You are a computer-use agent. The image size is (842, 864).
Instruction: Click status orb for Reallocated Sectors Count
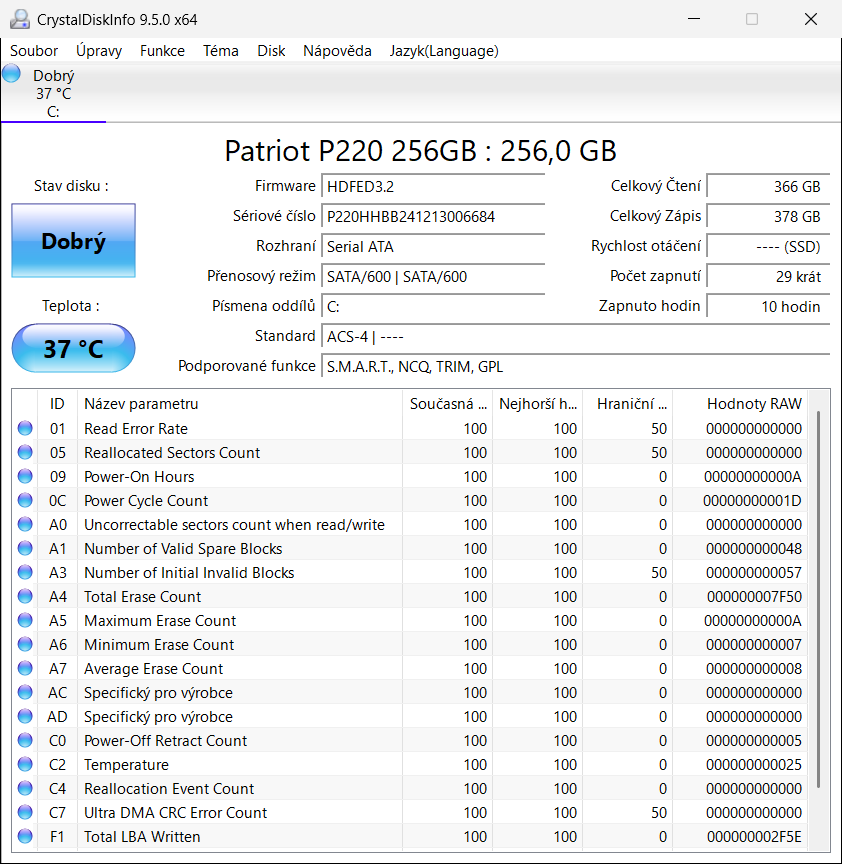[25, 452]
